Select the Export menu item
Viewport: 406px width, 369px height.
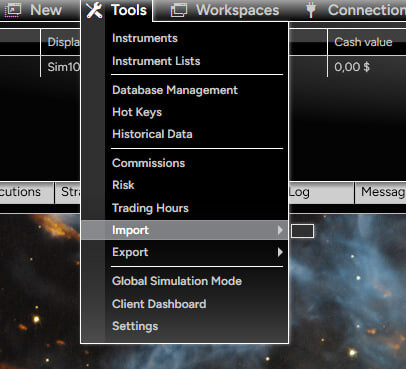184,252
